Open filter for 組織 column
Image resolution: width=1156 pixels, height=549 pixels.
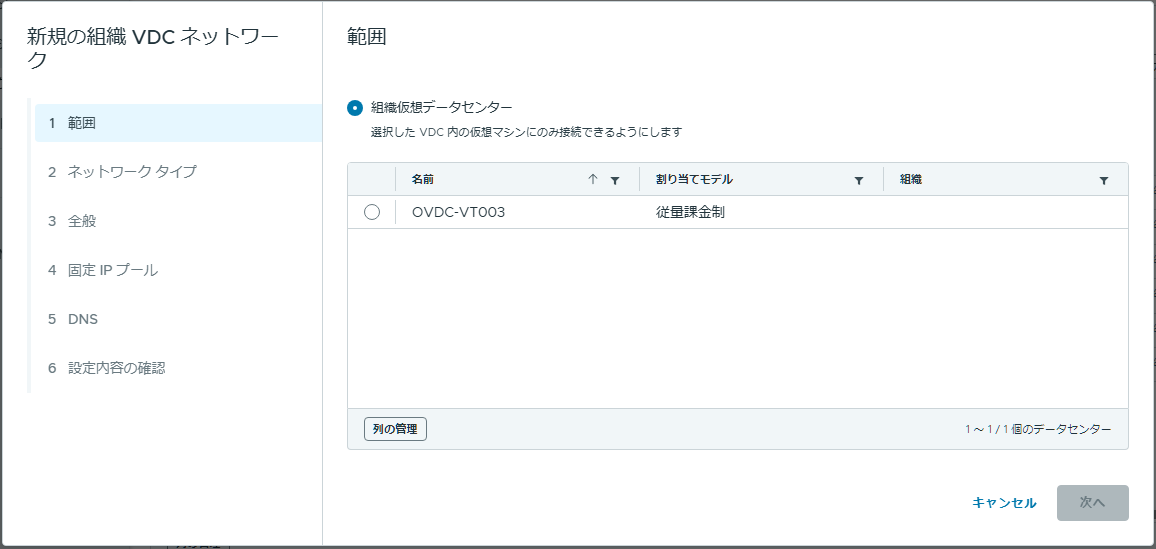1104,180
